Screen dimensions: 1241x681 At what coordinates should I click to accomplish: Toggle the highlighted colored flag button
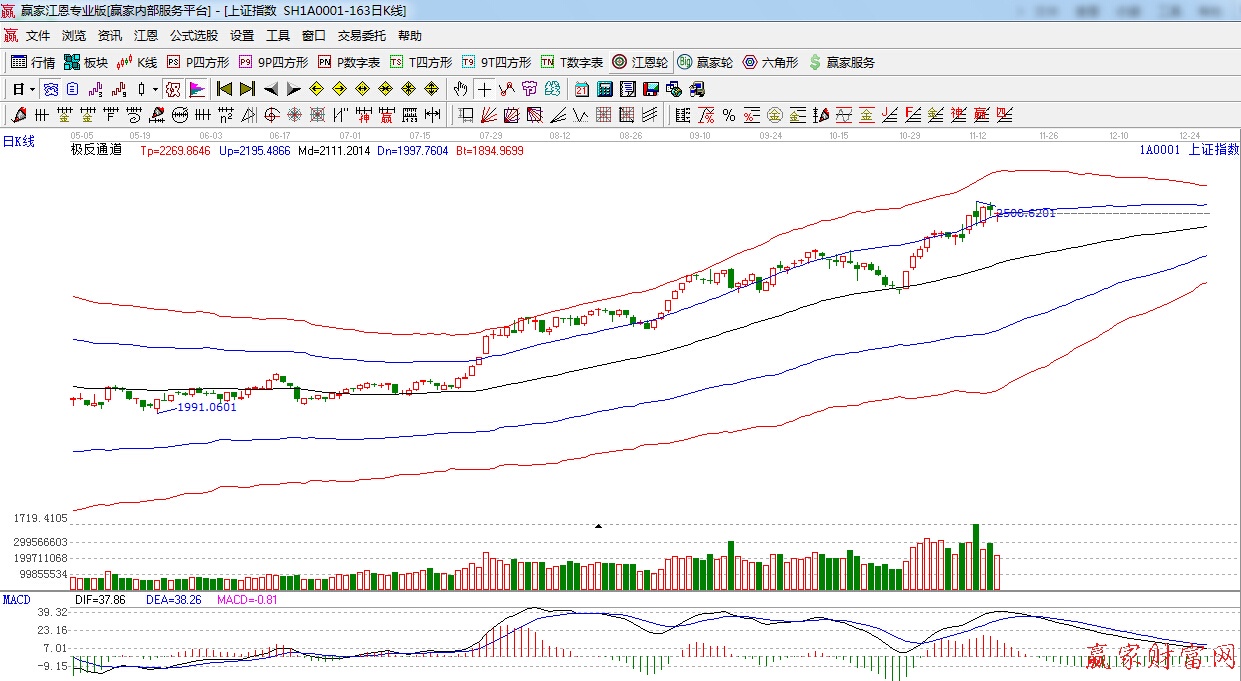[x=196, y=89]
